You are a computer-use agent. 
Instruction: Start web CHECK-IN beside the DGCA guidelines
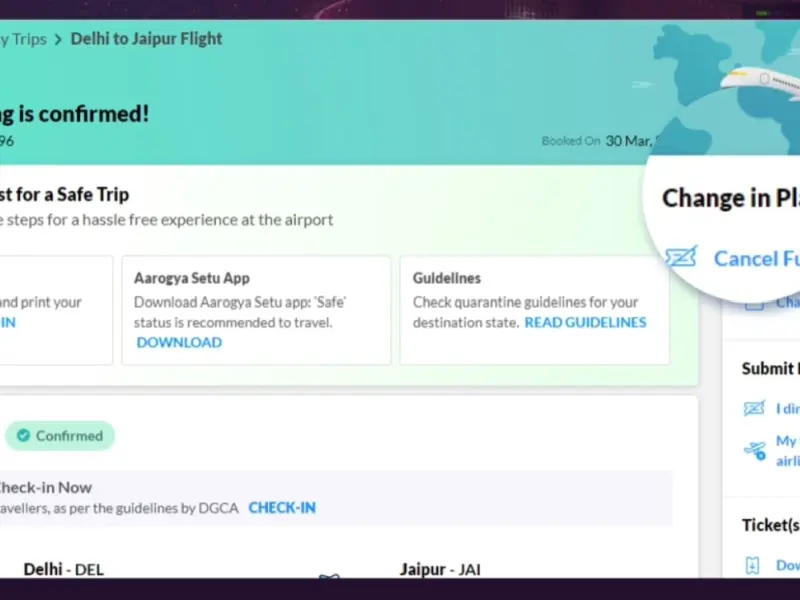click(281, 508)
